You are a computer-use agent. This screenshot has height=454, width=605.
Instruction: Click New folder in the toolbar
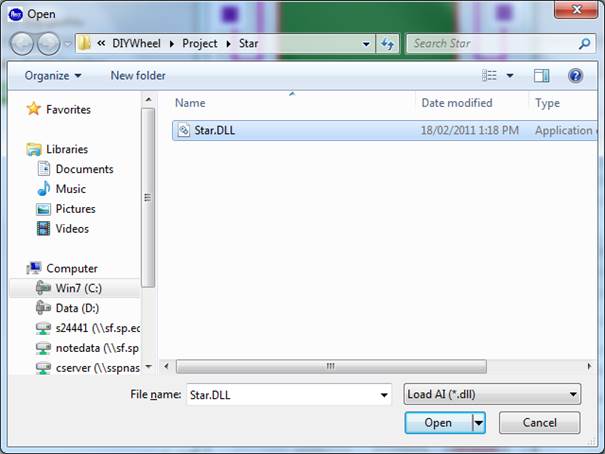tap(138, 75)
